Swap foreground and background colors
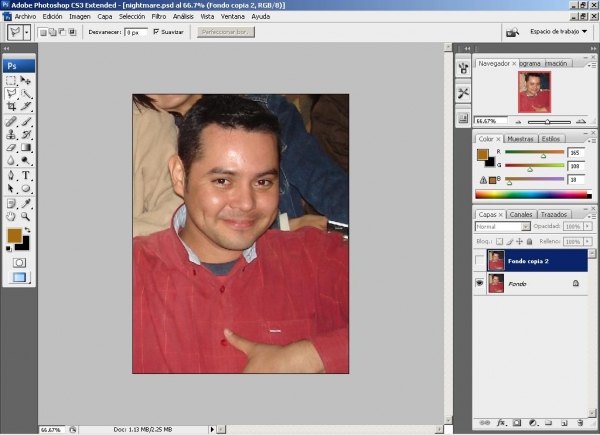 [28, 230]
